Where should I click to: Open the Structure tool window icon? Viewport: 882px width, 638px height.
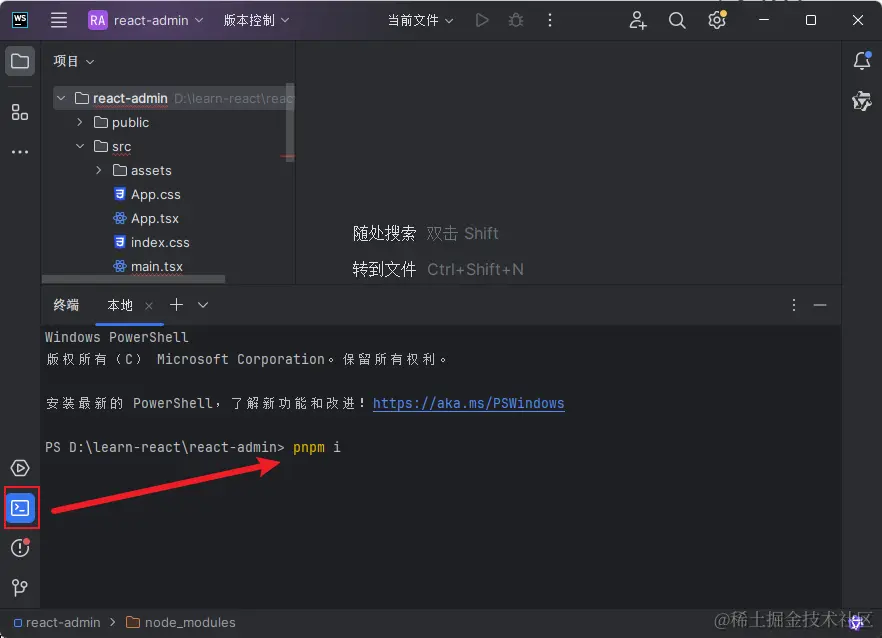coord(20,112)
